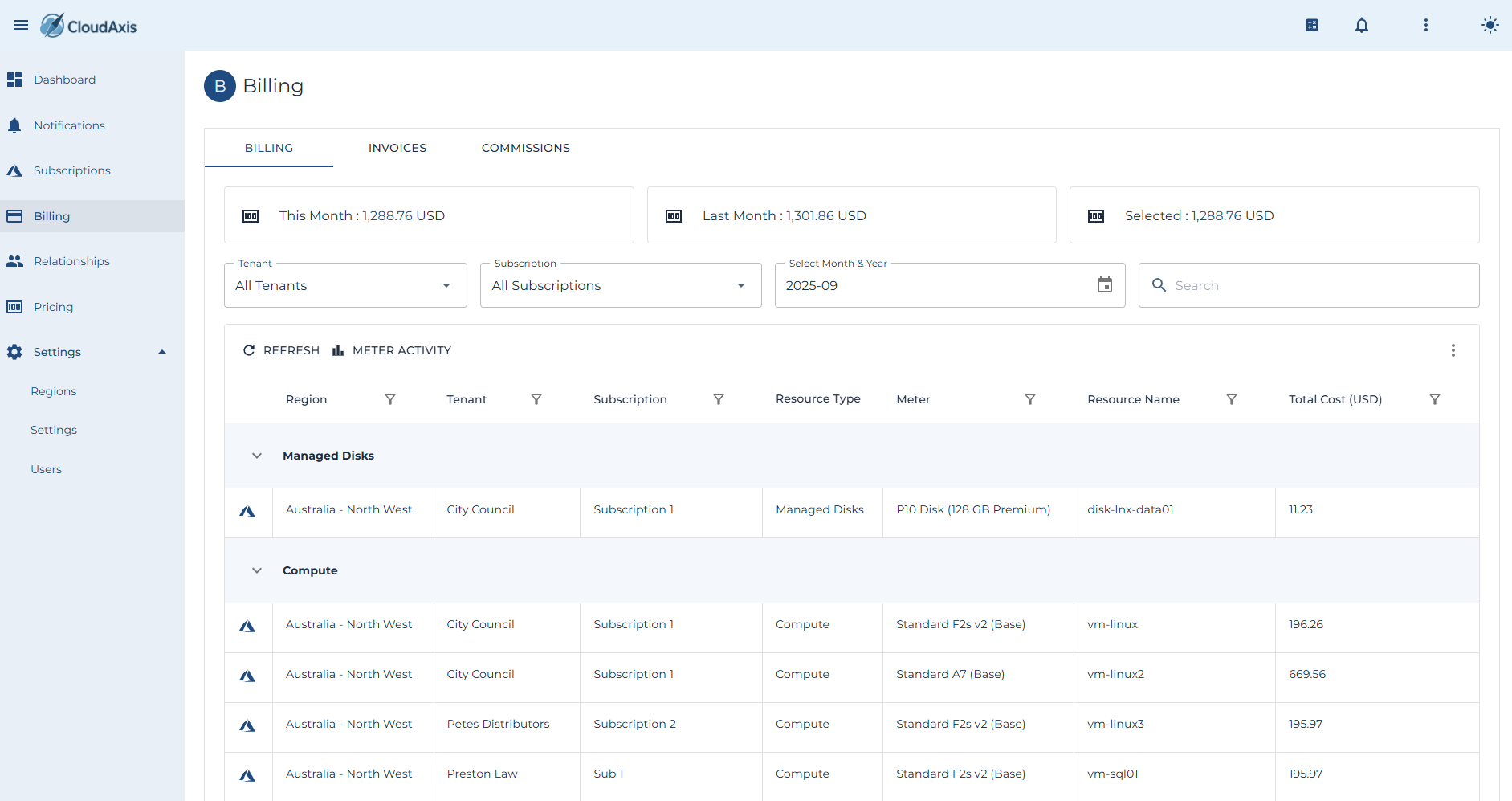
Task: Click the Refresh button
Action: (x=281, y=350)
